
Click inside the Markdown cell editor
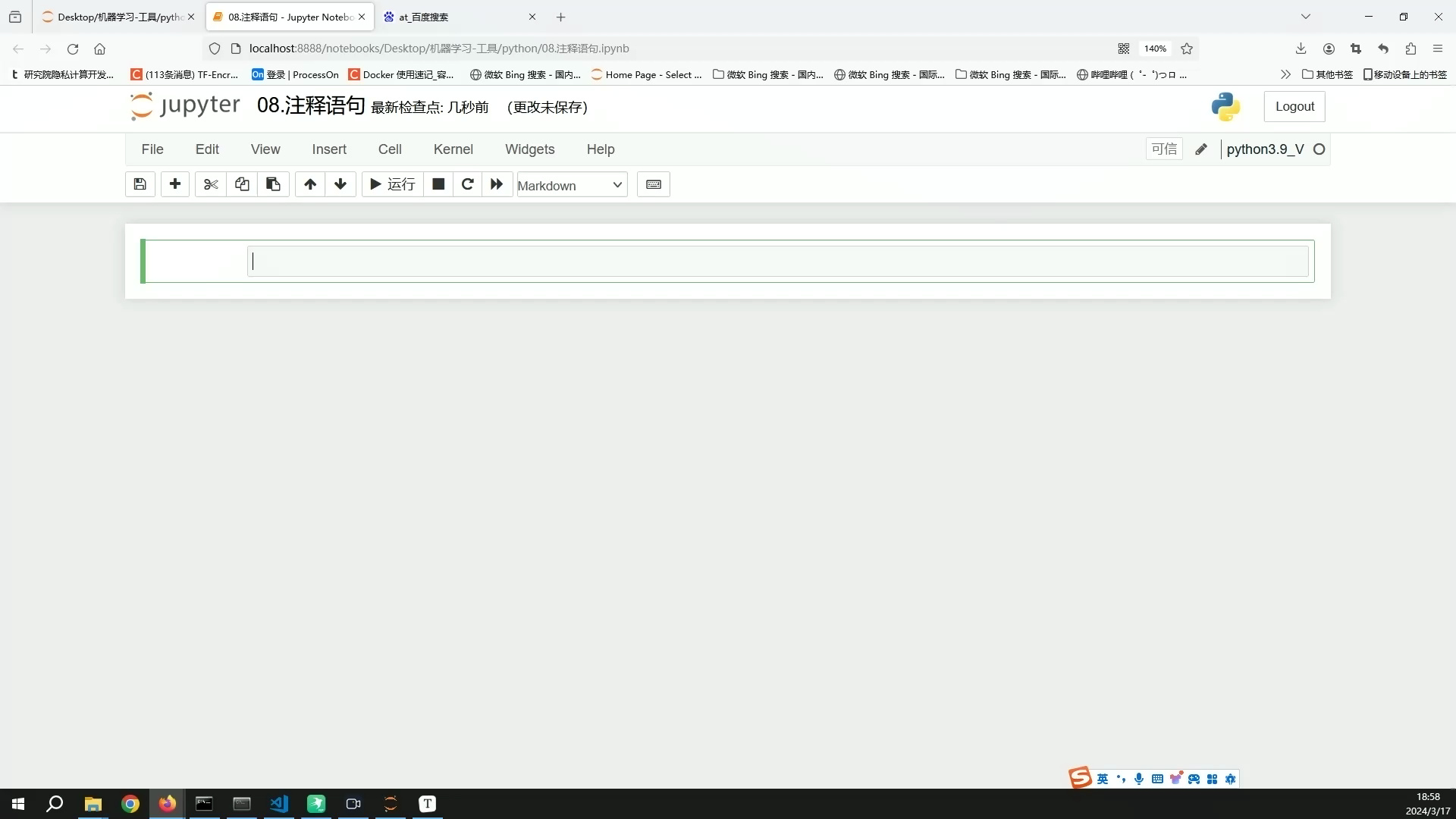778,262
